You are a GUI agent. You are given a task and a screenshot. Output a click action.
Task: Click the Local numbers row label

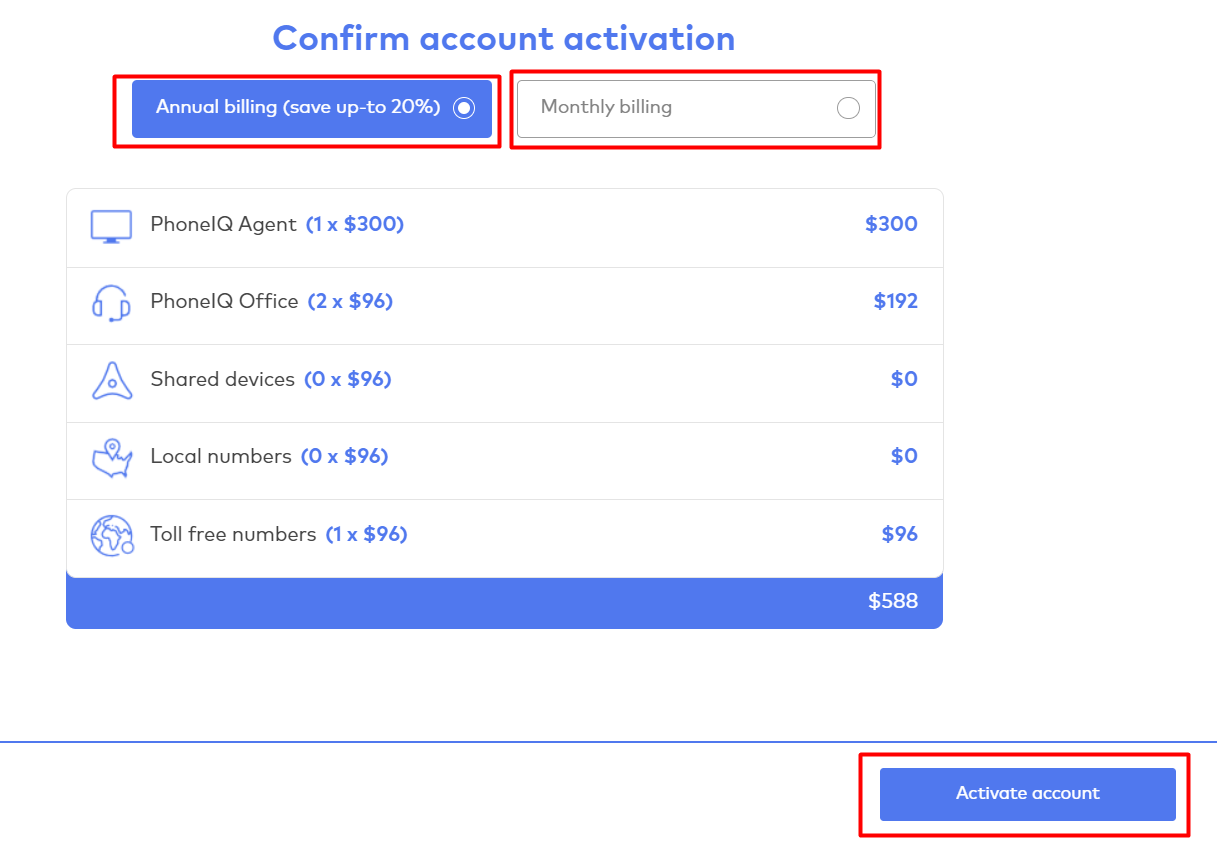click(x=221, y=457)
